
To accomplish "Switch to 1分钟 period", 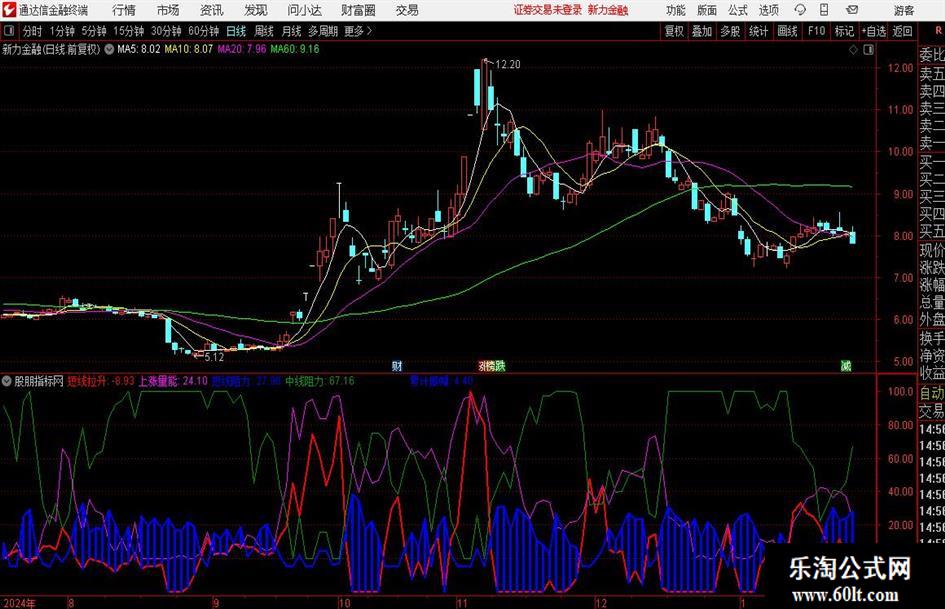I will click(x=62, y=31).
